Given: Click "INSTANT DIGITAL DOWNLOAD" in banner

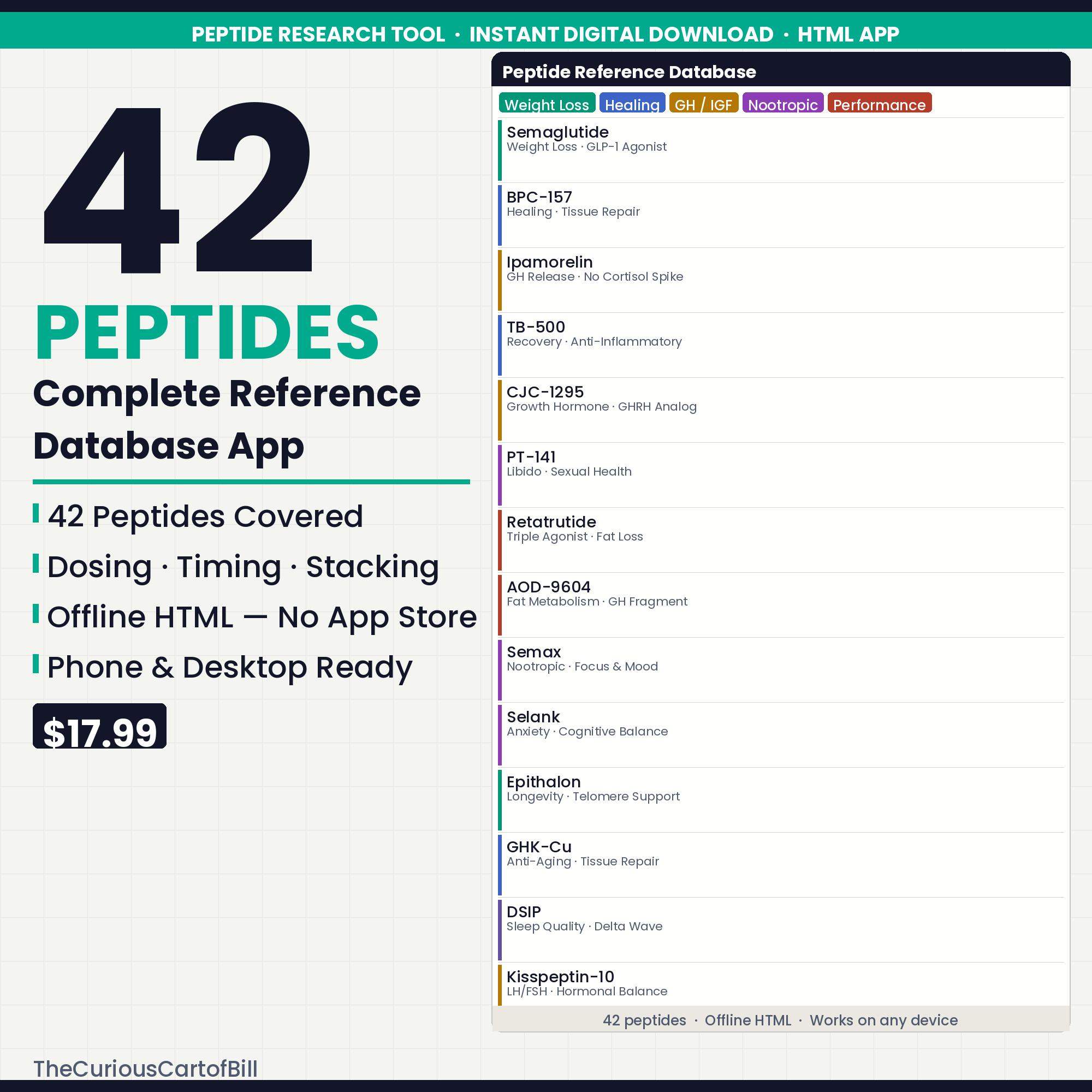Looking at the screenshot, I should (621, 34).
